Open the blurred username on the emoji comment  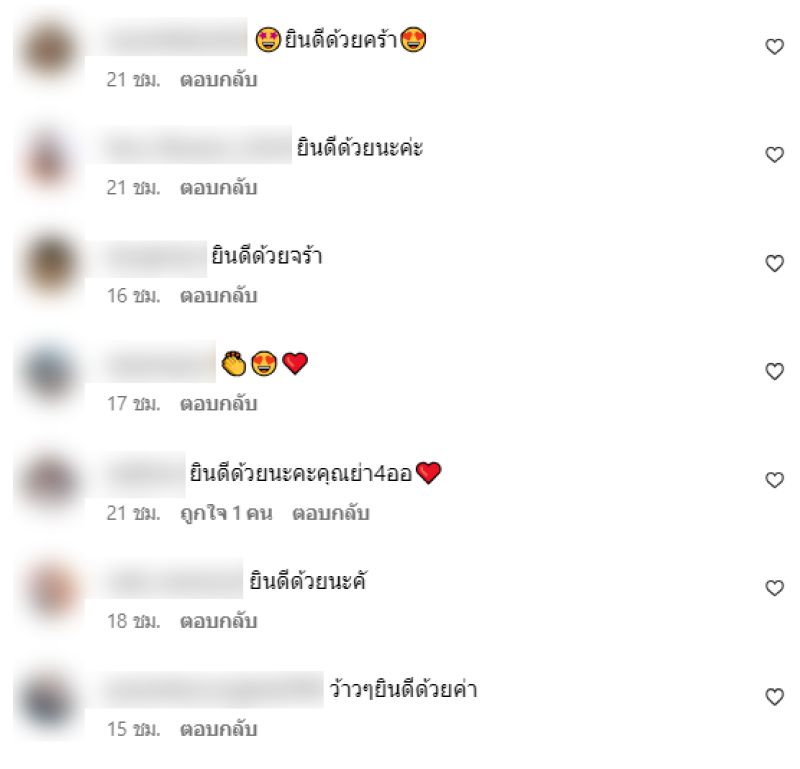pyautogui.click(x=152, y=362)
